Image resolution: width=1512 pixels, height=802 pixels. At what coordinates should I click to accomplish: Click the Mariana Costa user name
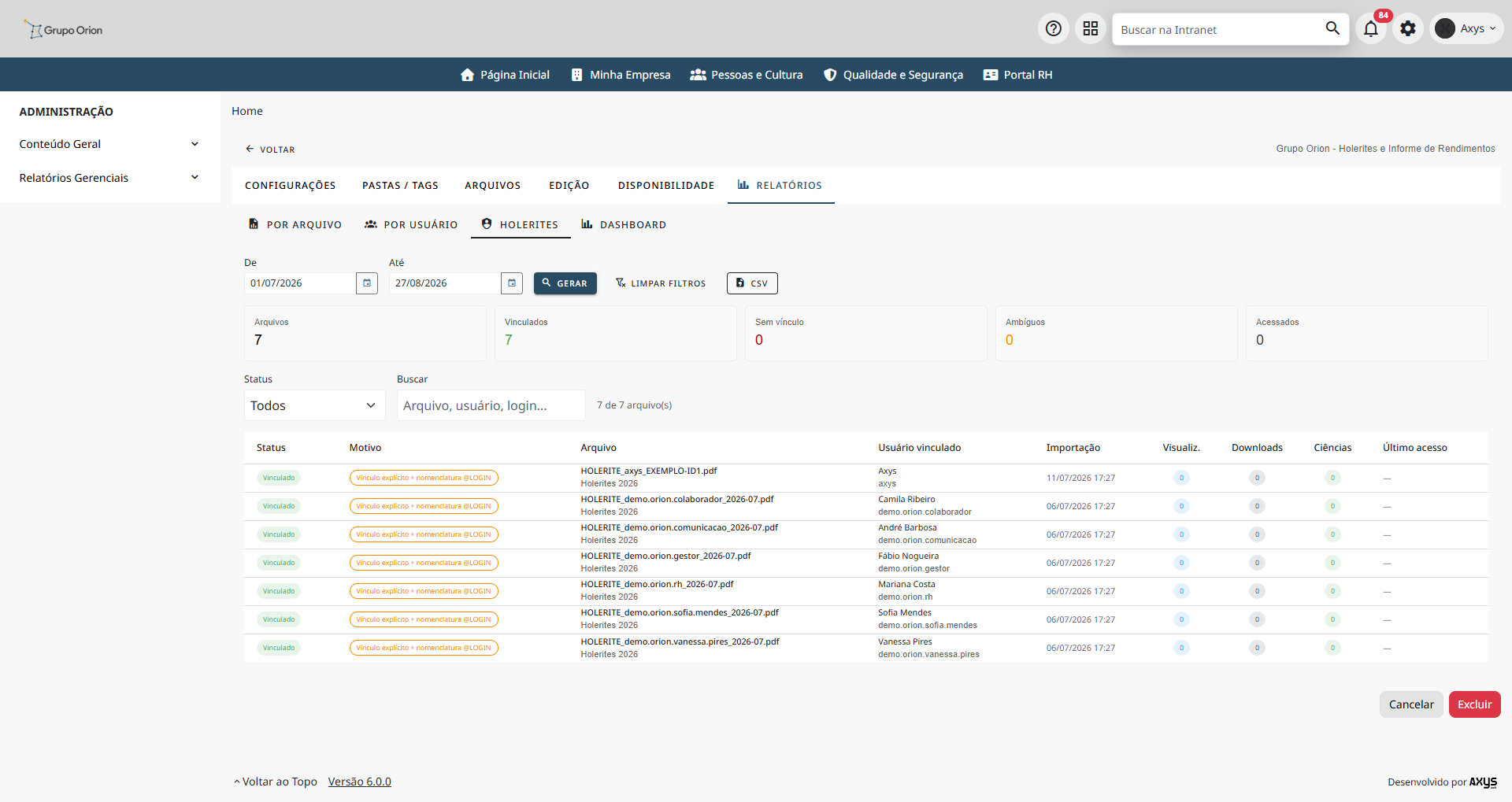[906, 584]
